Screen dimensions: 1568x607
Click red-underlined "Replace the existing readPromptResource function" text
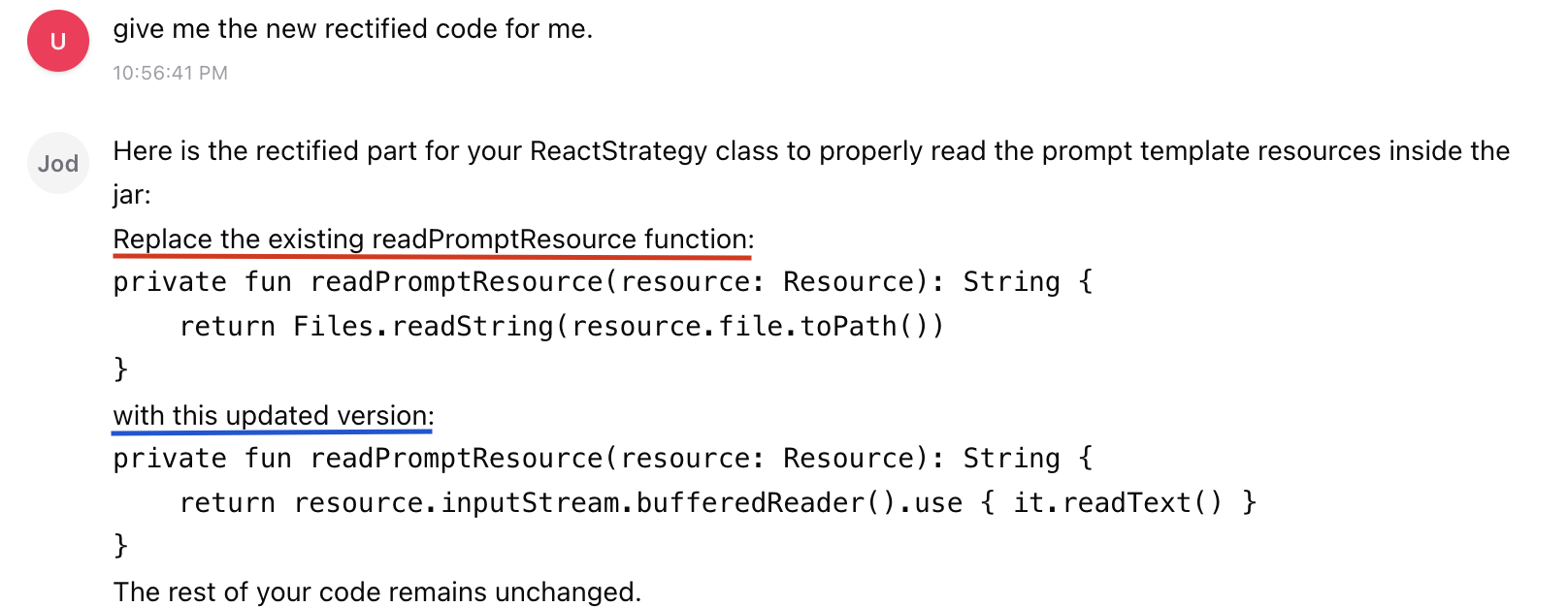coord(433,240)
